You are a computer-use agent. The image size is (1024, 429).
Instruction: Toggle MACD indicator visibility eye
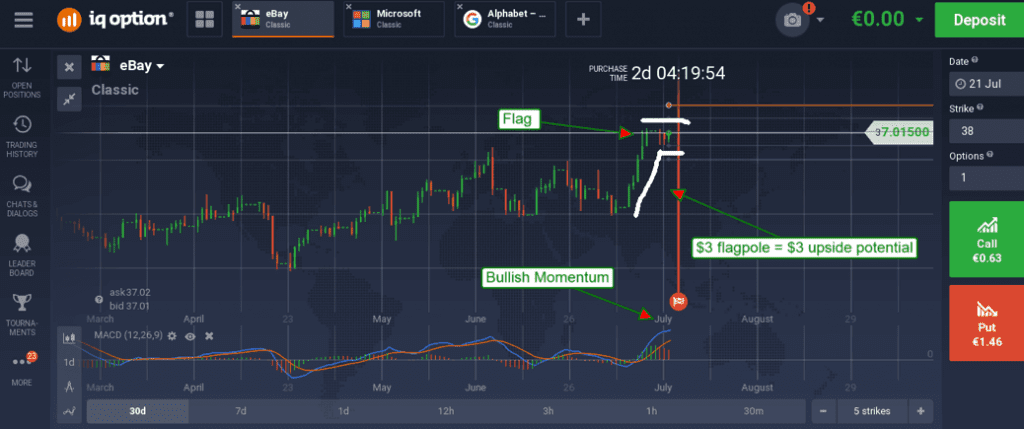(191, 336)
